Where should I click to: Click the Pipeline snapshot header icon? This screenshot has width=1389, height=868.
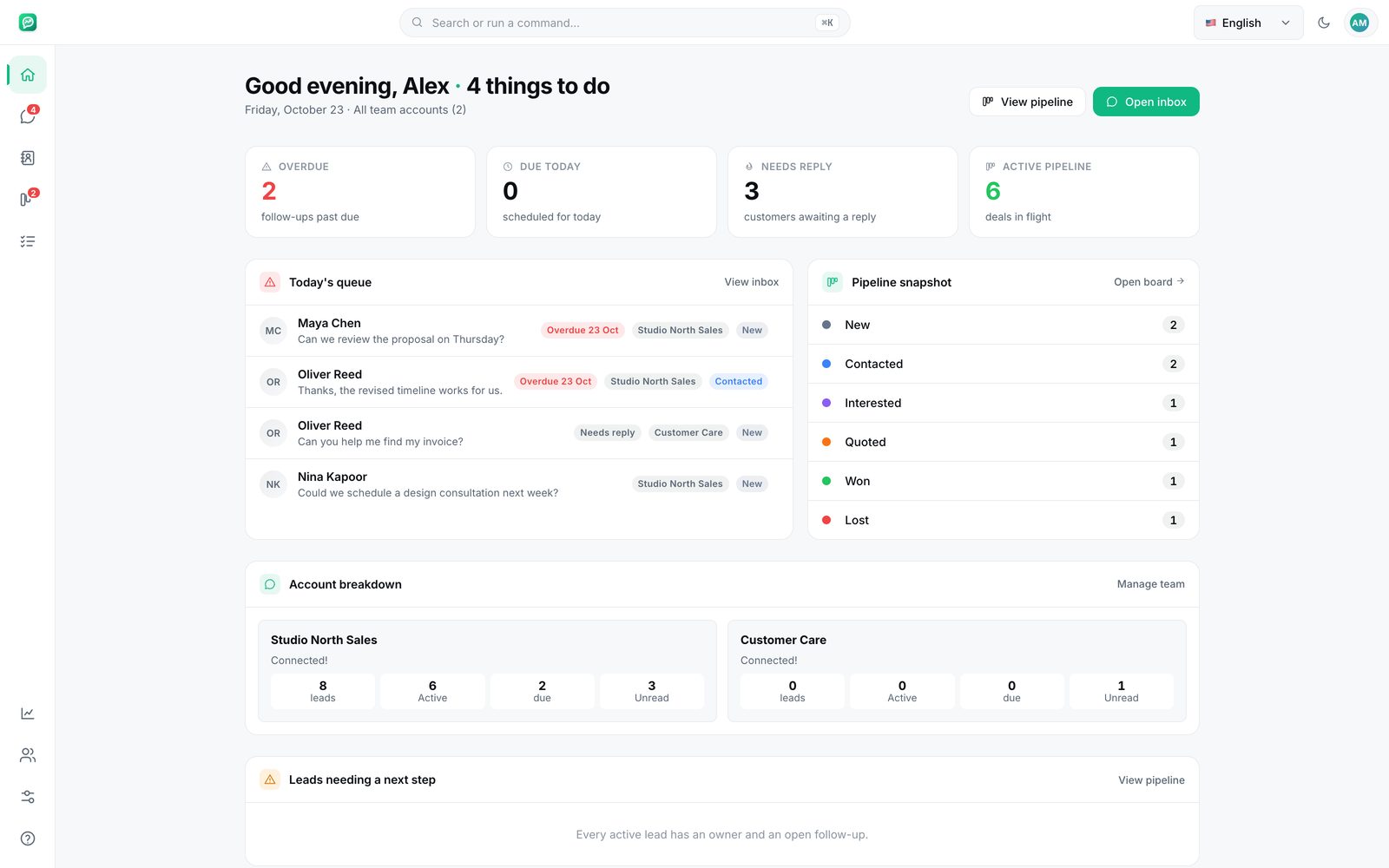pos(833,282)
